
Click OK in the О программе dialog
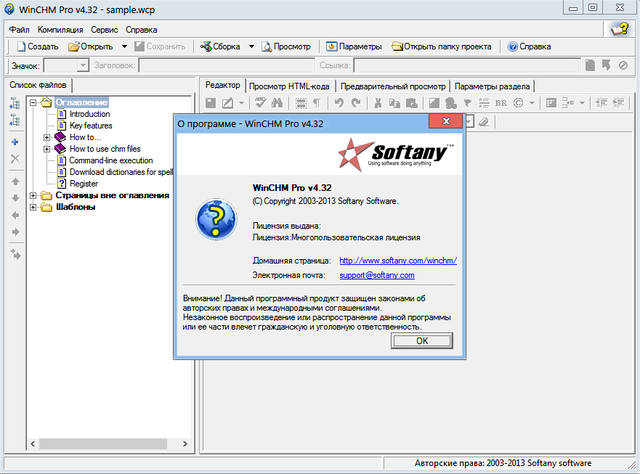(x=422, y=341)
